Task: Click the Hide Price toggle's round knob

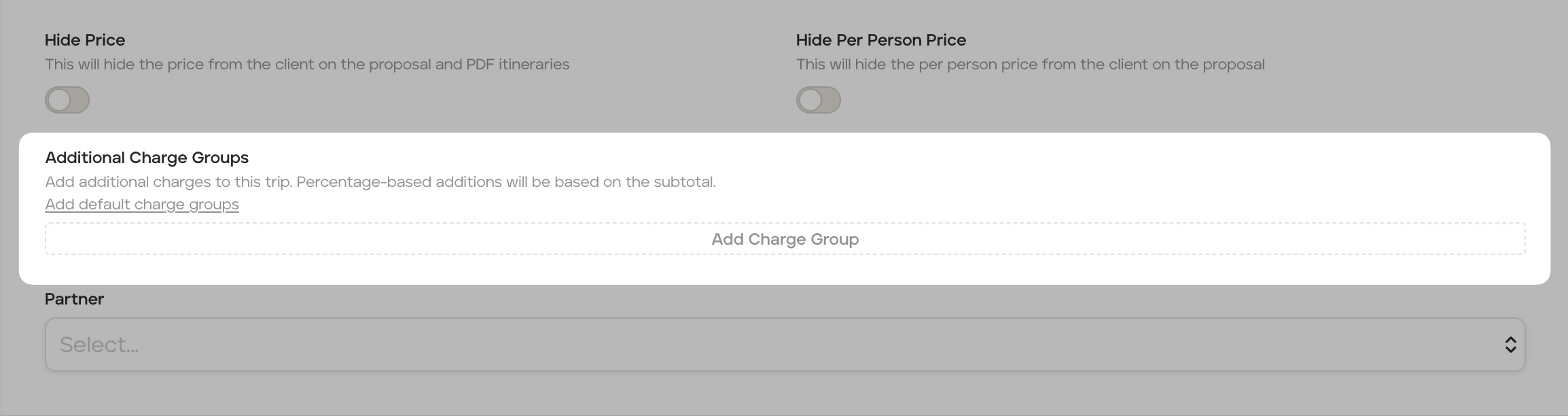Action: (60, 100)
